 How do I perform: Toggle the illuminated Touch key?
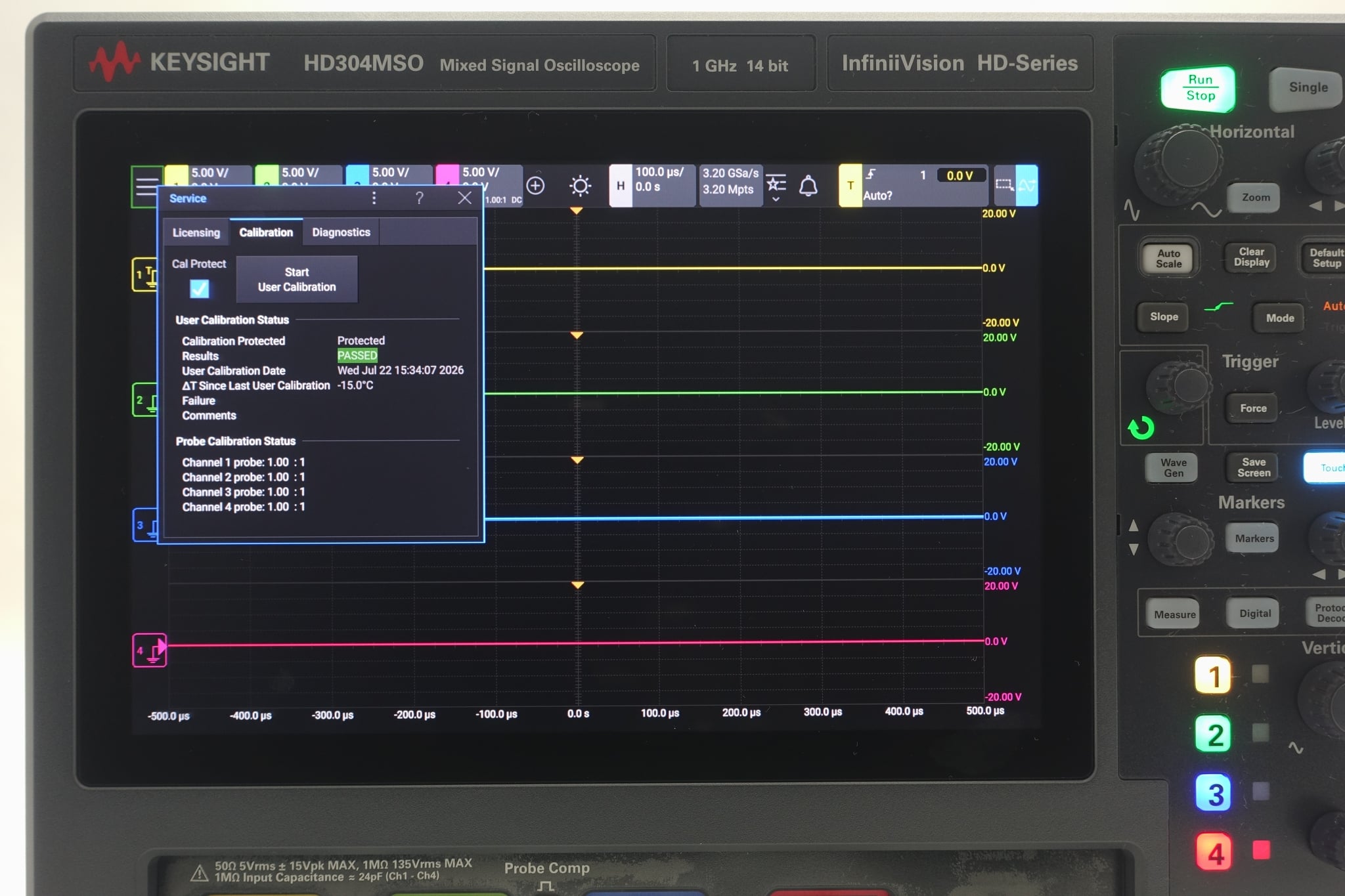point(1325,467)
